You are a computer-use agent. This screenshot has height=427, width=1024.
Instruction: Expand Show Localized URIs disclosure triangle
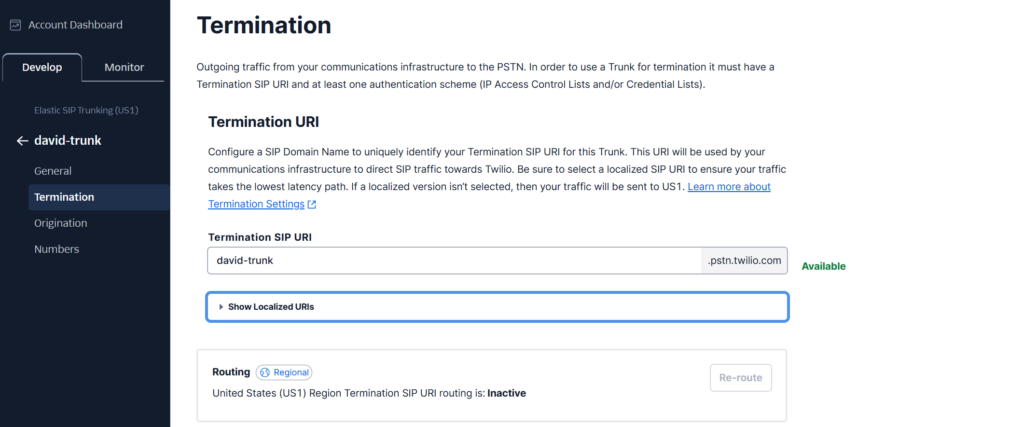(221, 307)
